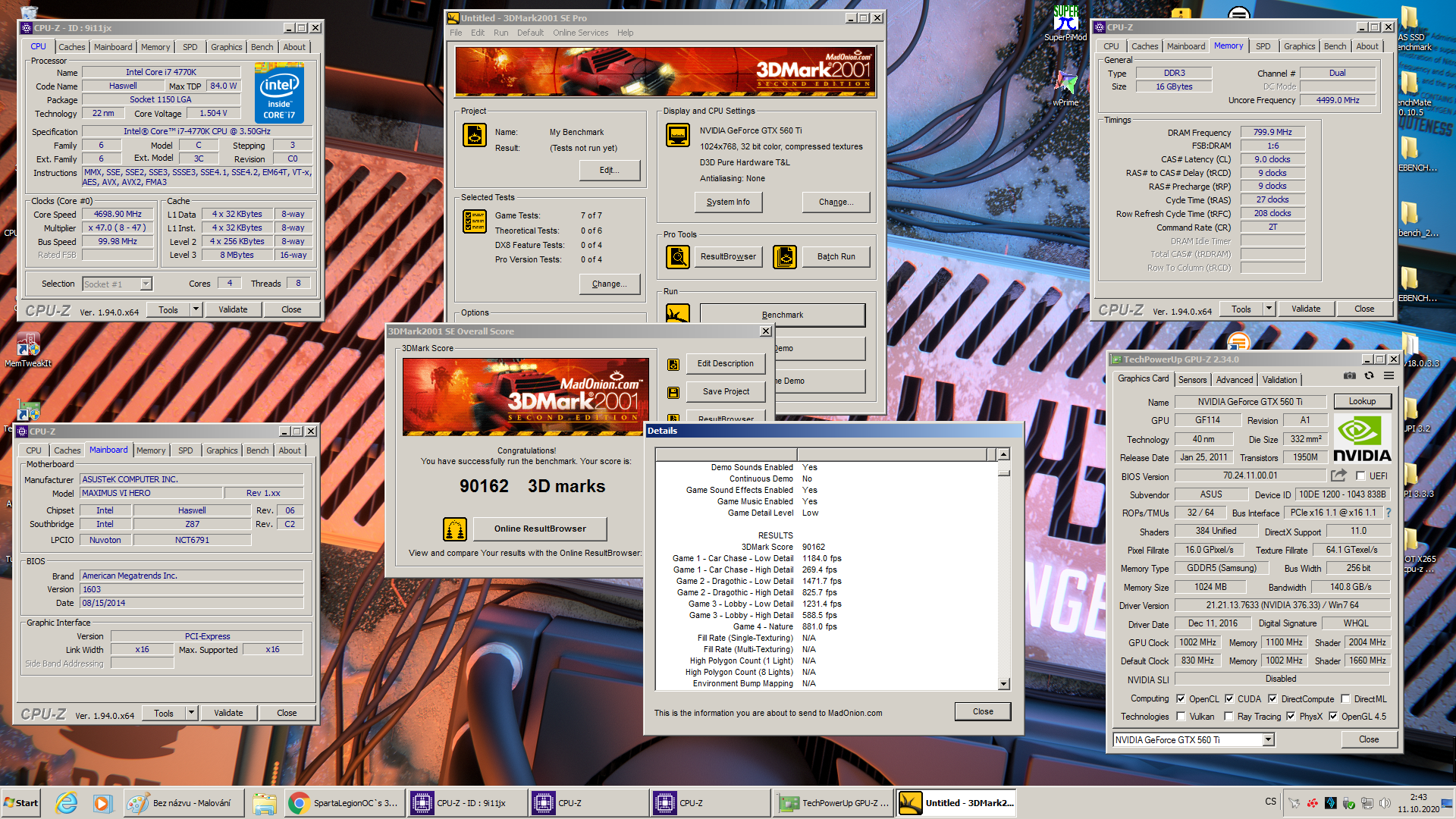Toggle the CUDA checkbox in GPU-Z

click(x=1229, y=699)
